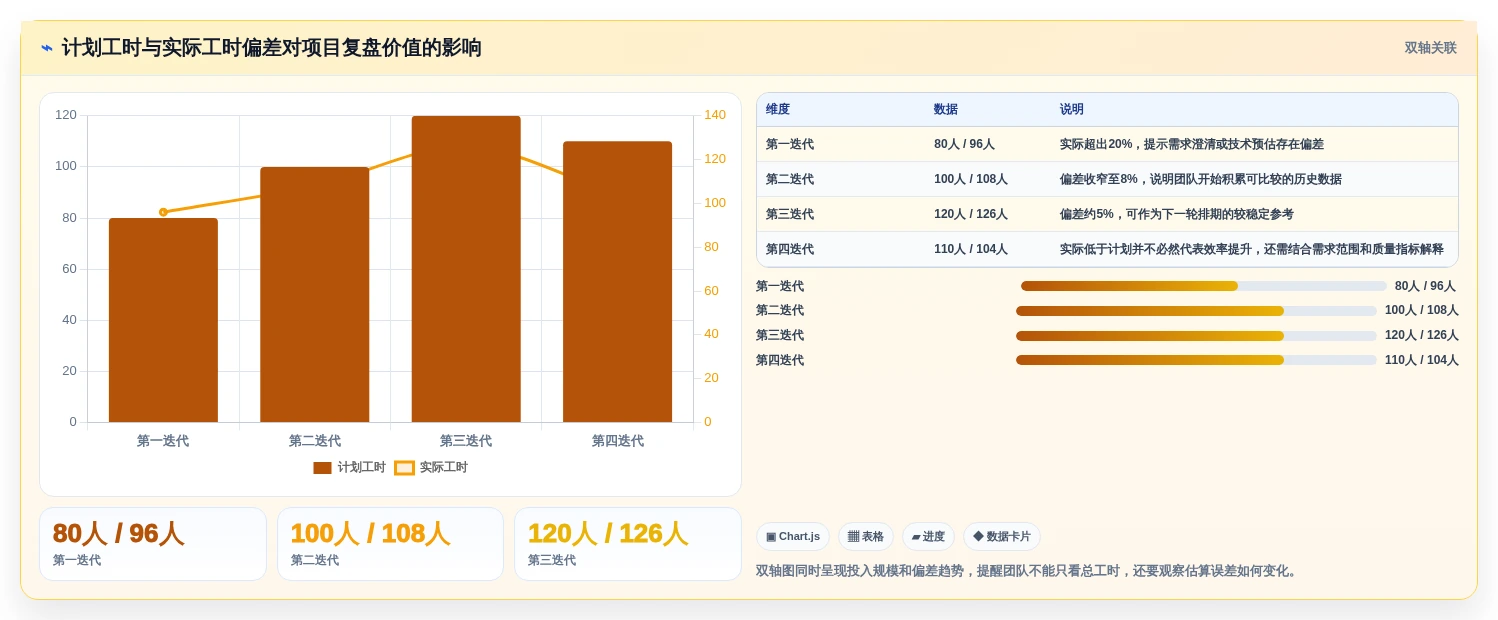Open the 100人 / 108人 stat card
This screenshot has width=1498, height=620.
[x=390, y=544]
